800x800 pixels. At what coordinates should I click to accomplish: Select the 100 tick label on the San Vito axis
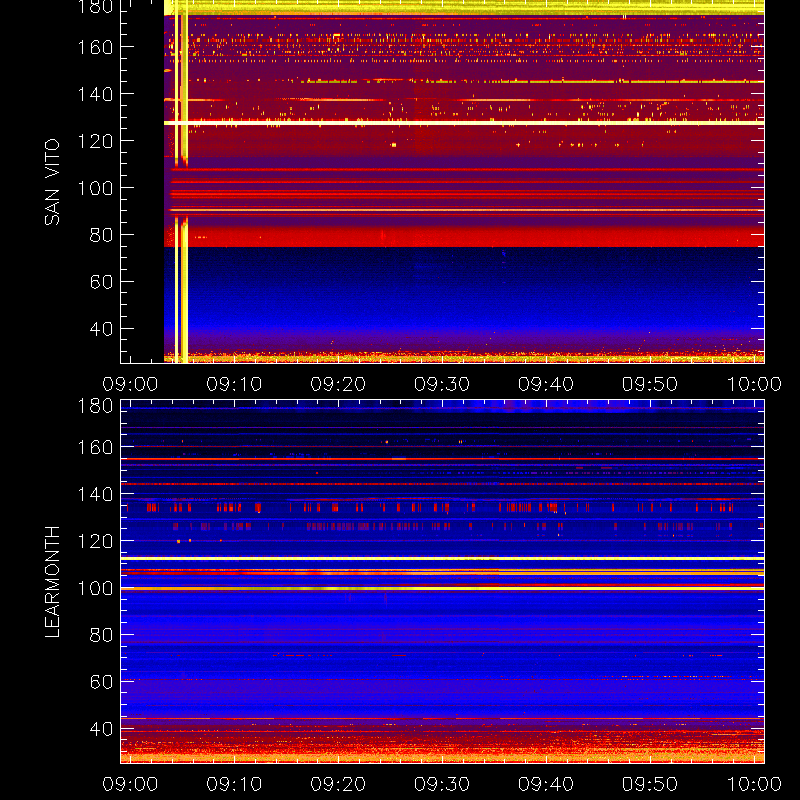pos(95,188)
